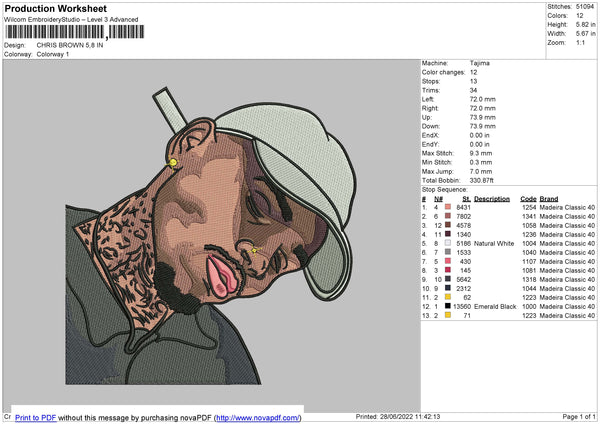Click the printed timestamp '28/06/2022 11:42:13'
The image size is (600, 424).
(x=410, y=416)
